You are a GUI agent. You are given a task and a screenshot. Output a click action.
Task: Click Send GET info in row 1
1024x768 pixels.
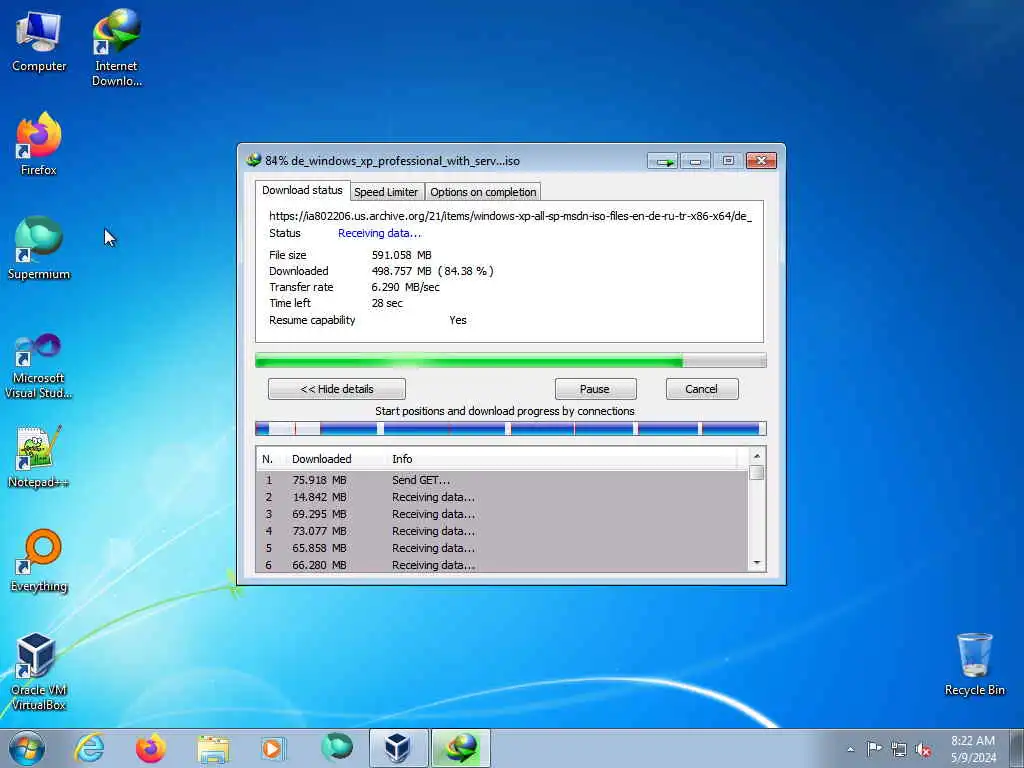pos(421,480)
